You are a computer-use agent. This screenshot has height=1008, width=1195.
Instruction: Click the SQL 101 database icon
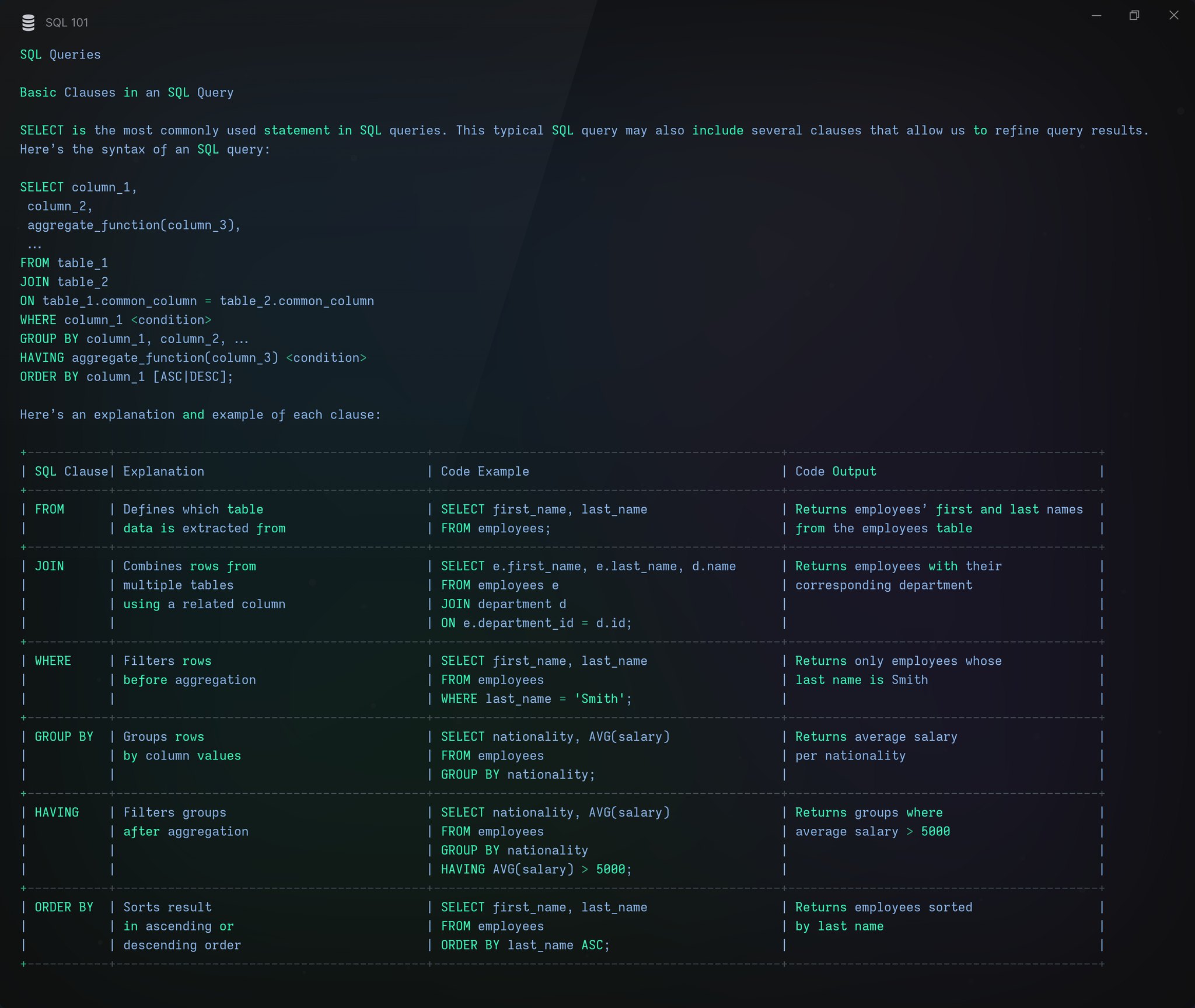point(28,23)
